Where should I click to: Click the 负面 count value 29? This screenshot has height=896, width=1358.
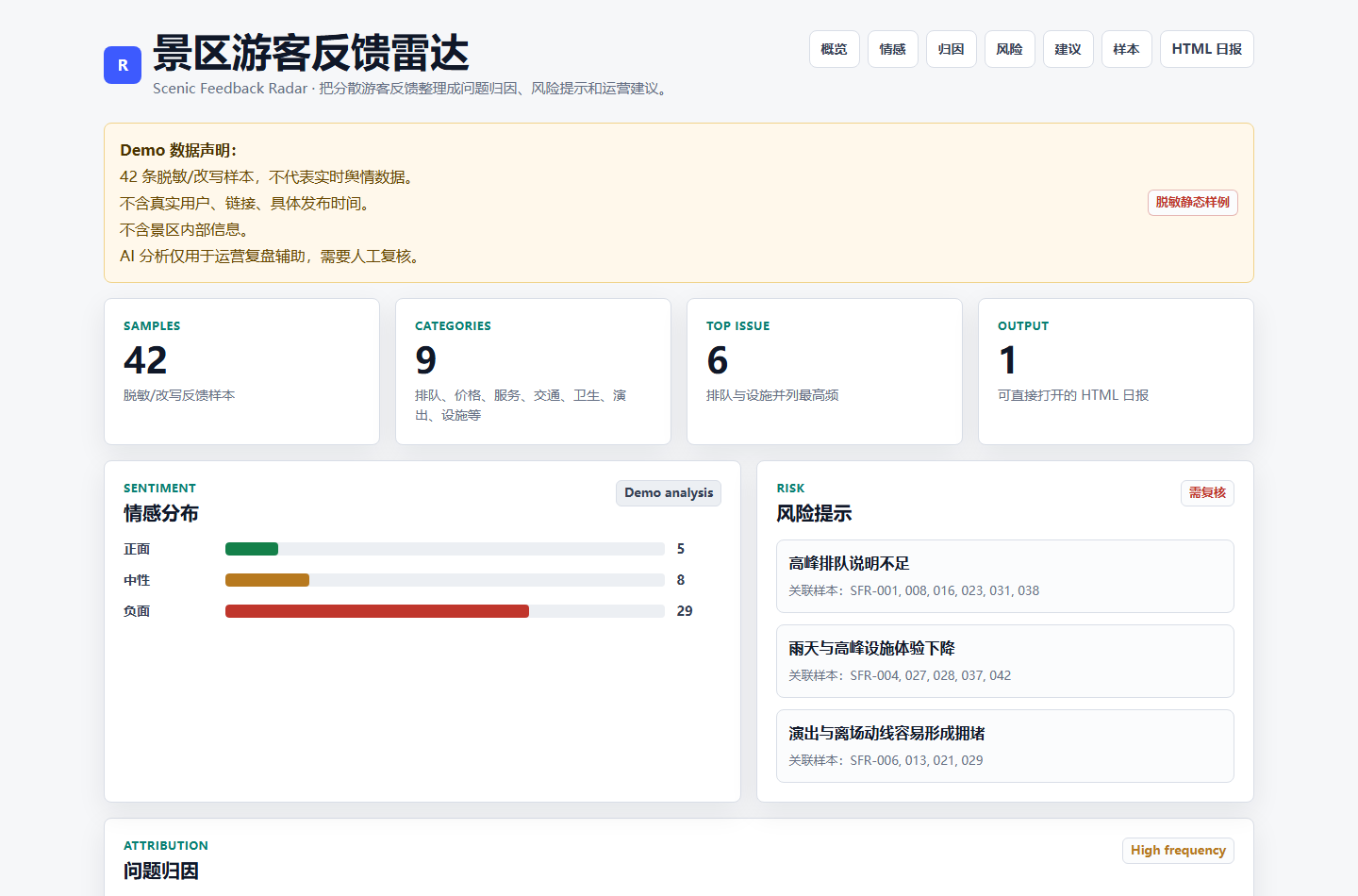[x=685, y=611]
